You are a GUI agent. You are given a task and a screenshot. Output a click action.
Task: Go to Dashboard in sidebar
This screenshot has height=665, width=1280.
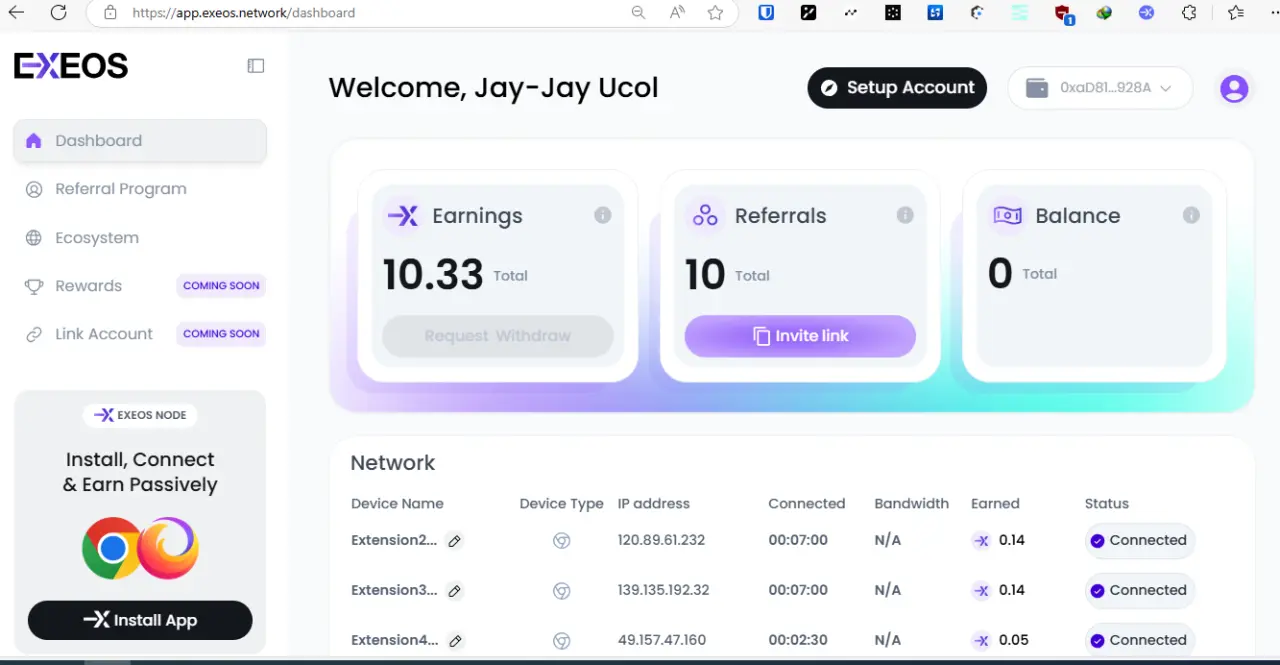[x=140, y=141]
